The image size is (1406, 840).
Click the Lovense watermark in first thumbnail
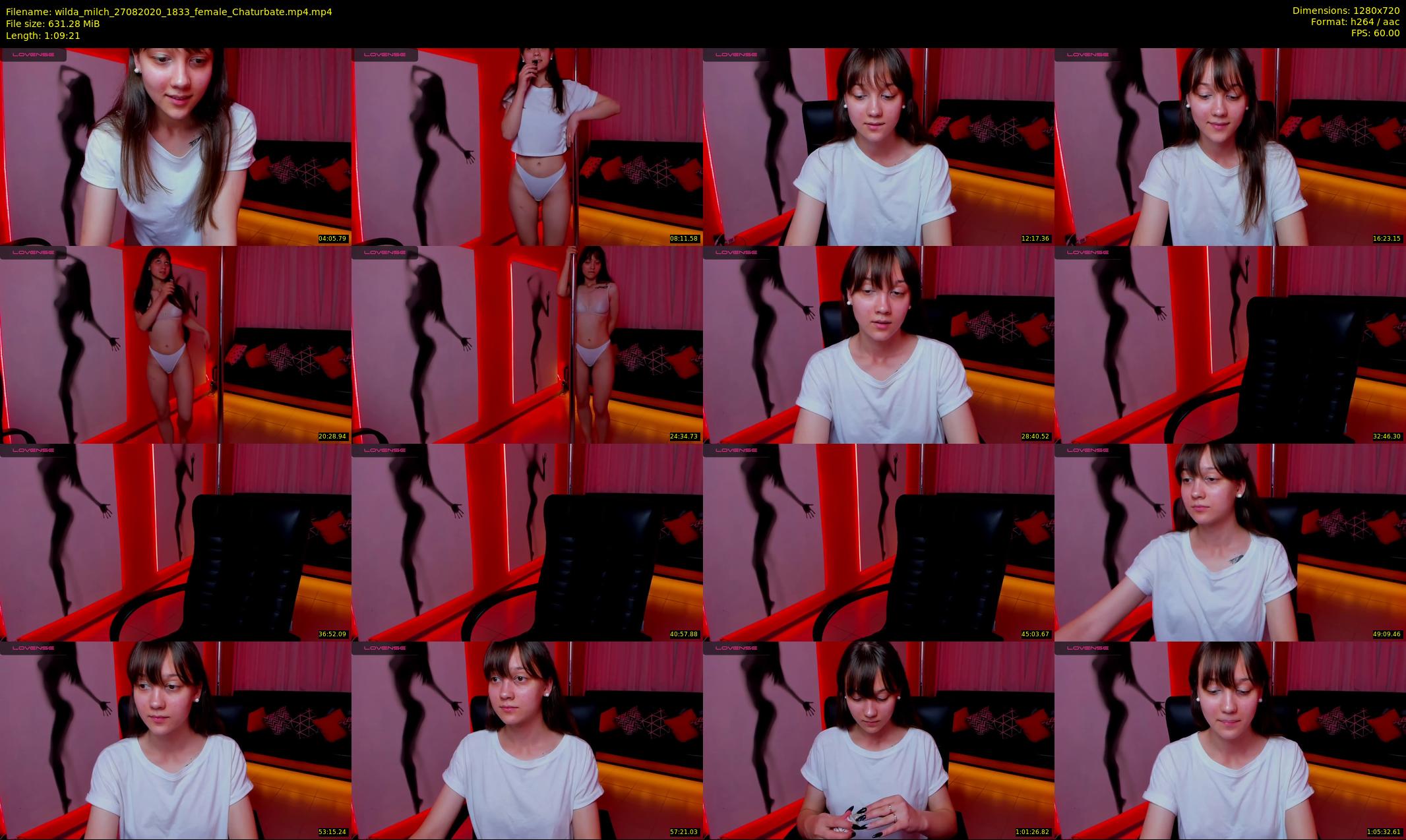(x=33, y=55)
